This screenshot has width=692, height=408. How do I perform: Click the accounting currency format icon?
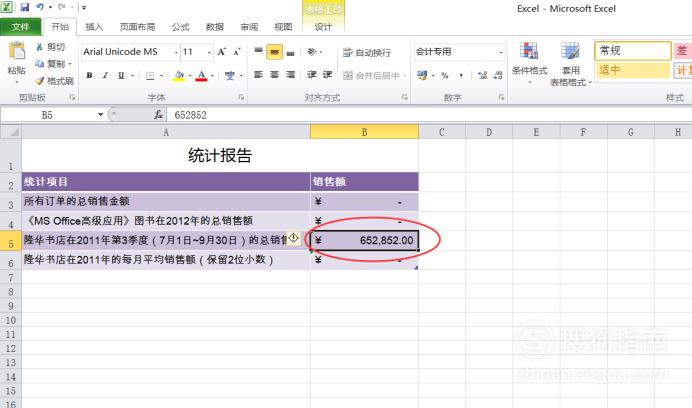422,76
